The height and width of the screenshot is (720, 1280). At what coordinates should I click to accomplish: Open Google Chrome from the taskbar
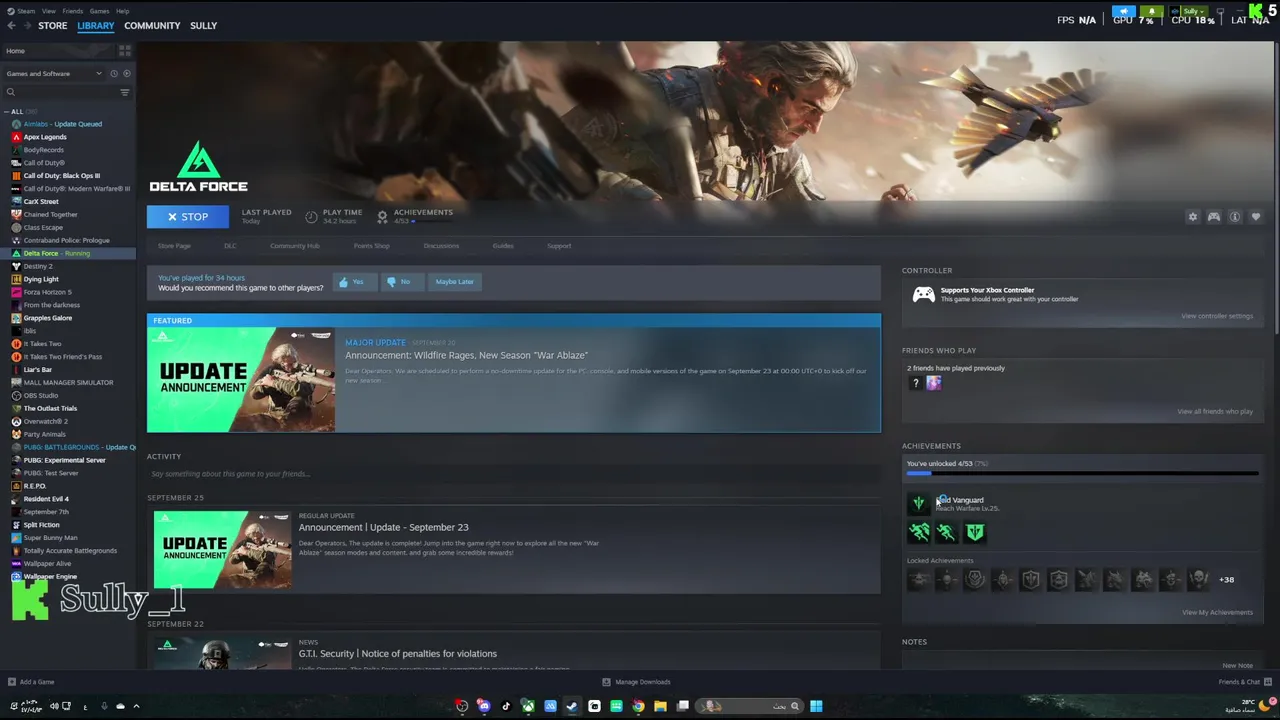click(638, 706)
